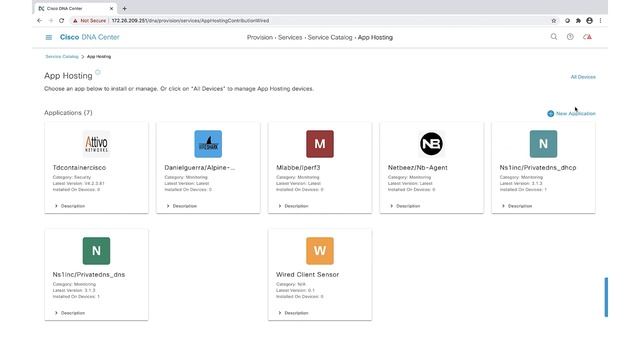Click browser forward arrow
640x360 pixels.
51,20
